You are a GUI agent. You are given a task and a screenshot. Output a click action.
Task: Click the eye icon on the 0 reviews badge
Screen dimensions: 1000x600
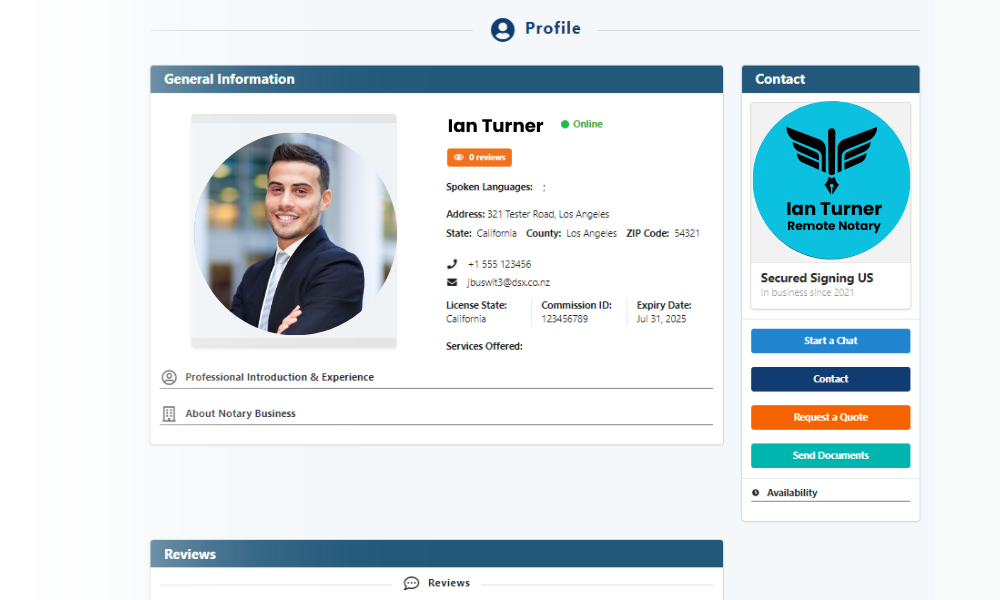(x=458, y=157)
